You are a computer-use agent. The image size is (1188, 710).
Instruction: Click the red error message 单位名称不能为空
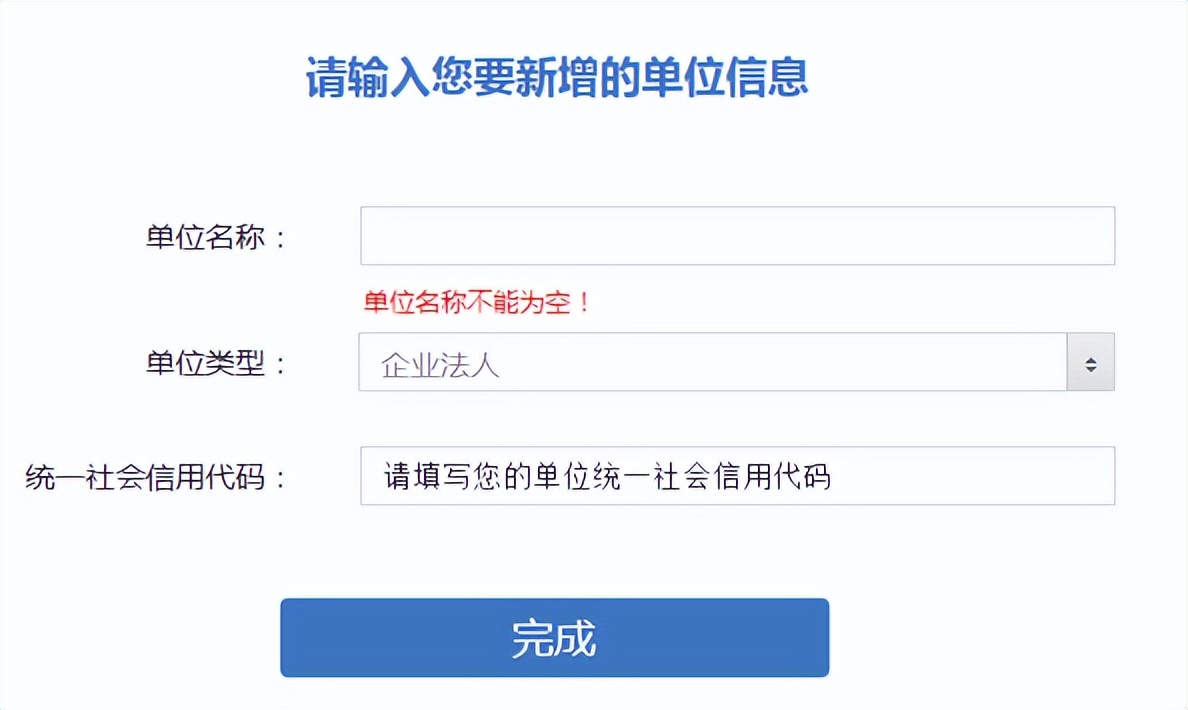tap(476, 300)
